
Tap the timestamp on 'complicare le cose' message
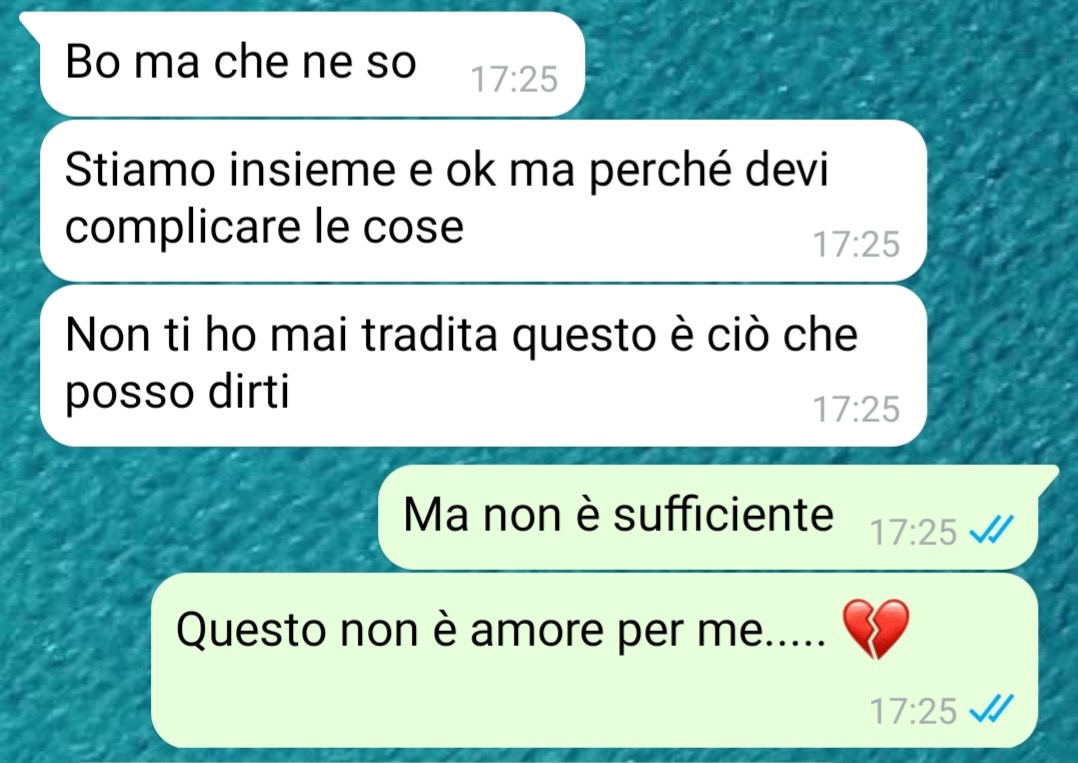tap(856, 244)
